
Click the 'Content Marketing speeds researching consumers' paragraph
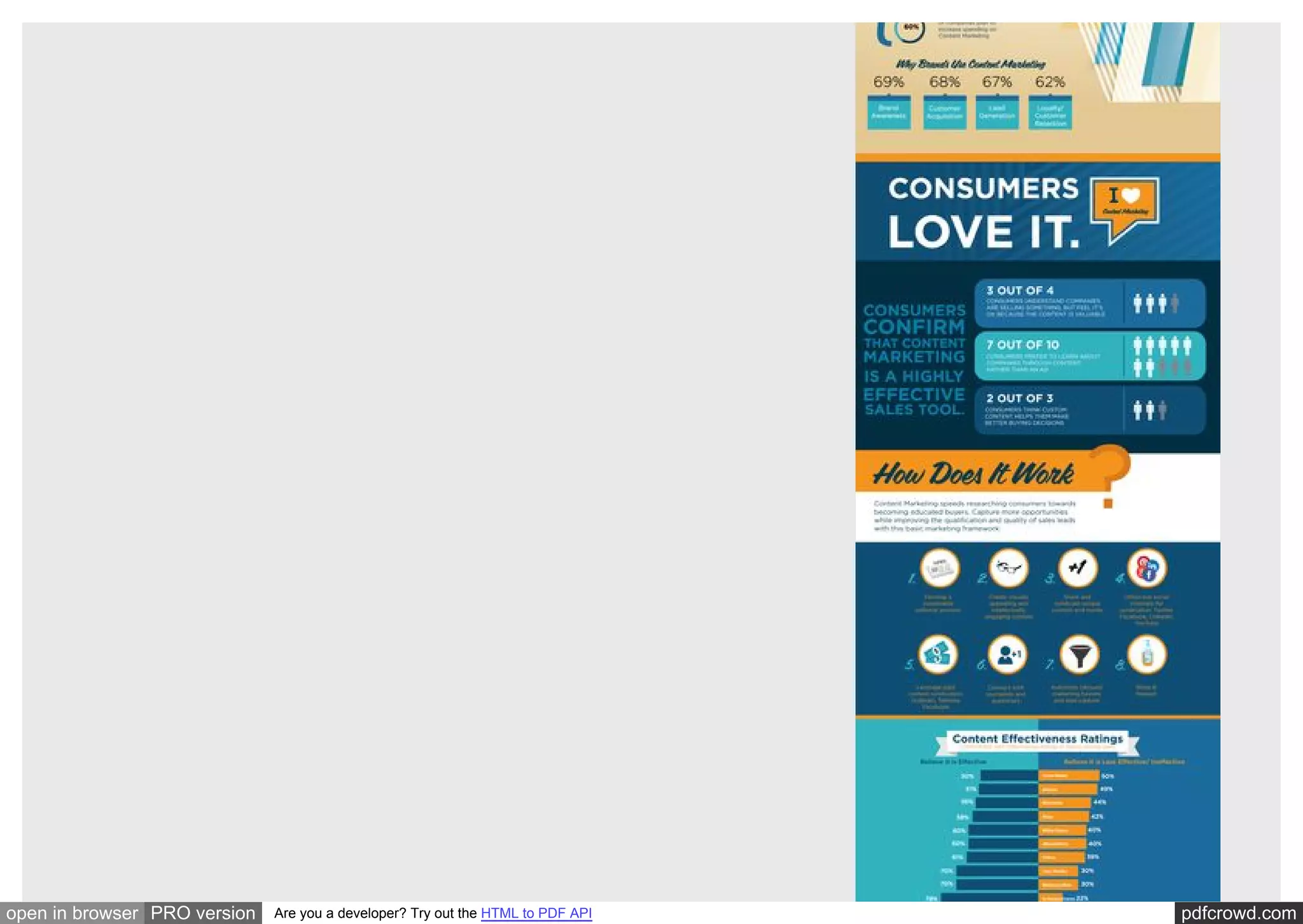[x=975, y=516]
